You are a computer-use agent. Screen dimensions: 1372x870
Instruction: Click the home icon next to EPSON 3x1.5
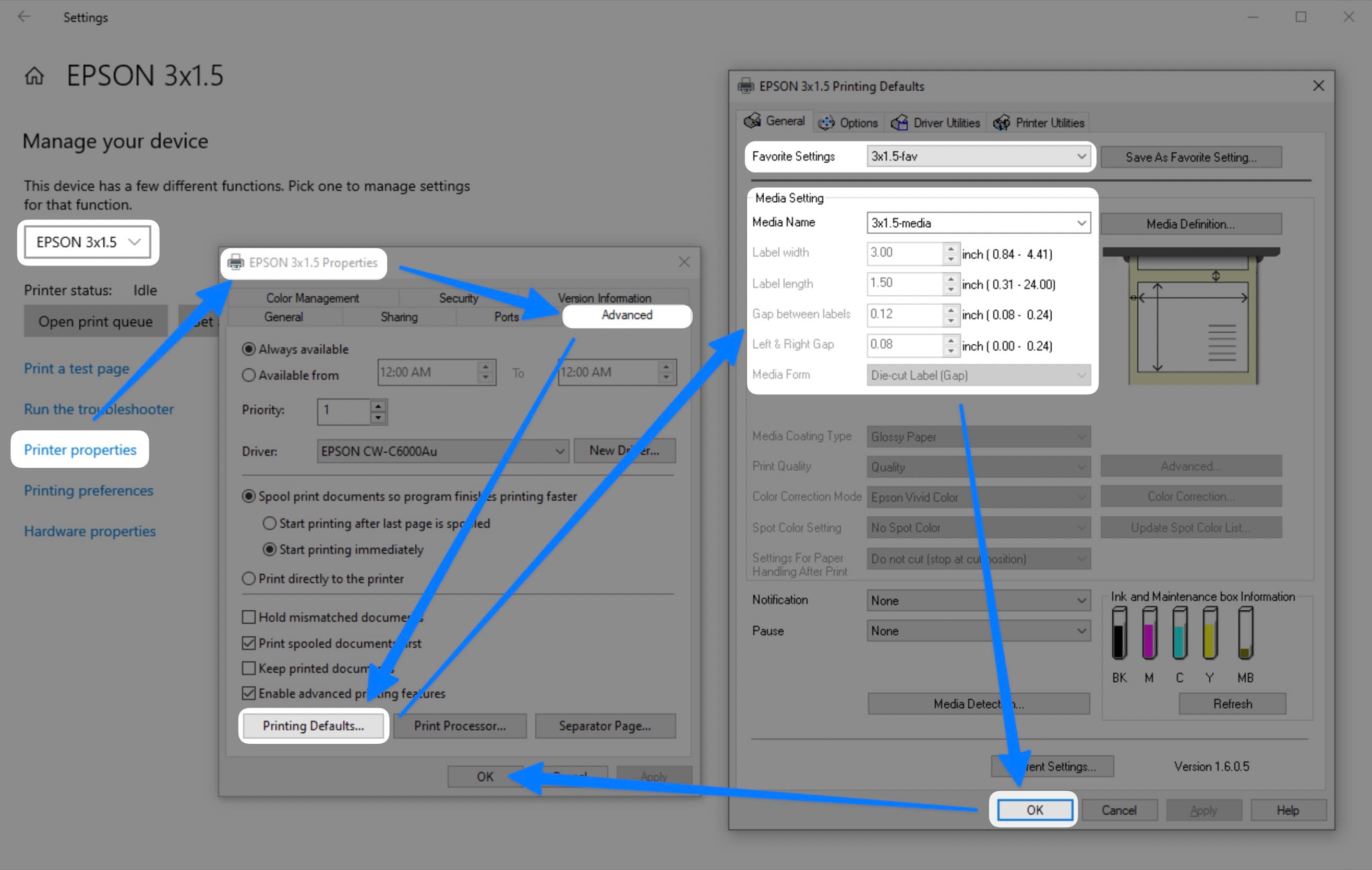tap(34, 76)
